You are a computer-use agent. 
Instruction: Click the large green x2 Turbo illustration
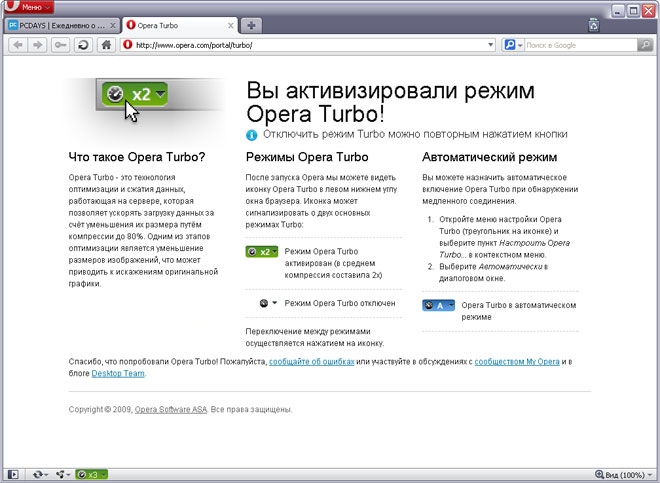tap(135, 94)
